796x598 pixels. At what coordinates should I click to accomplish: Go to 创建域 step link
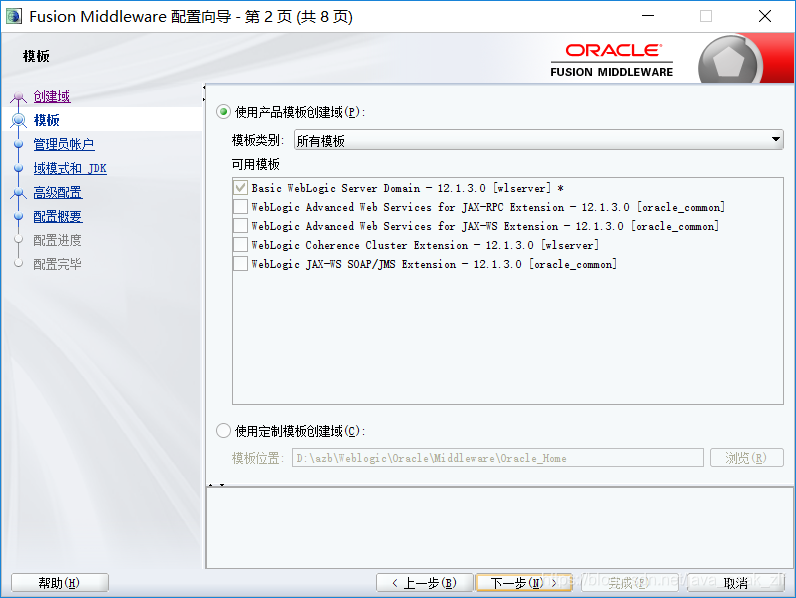52,96
